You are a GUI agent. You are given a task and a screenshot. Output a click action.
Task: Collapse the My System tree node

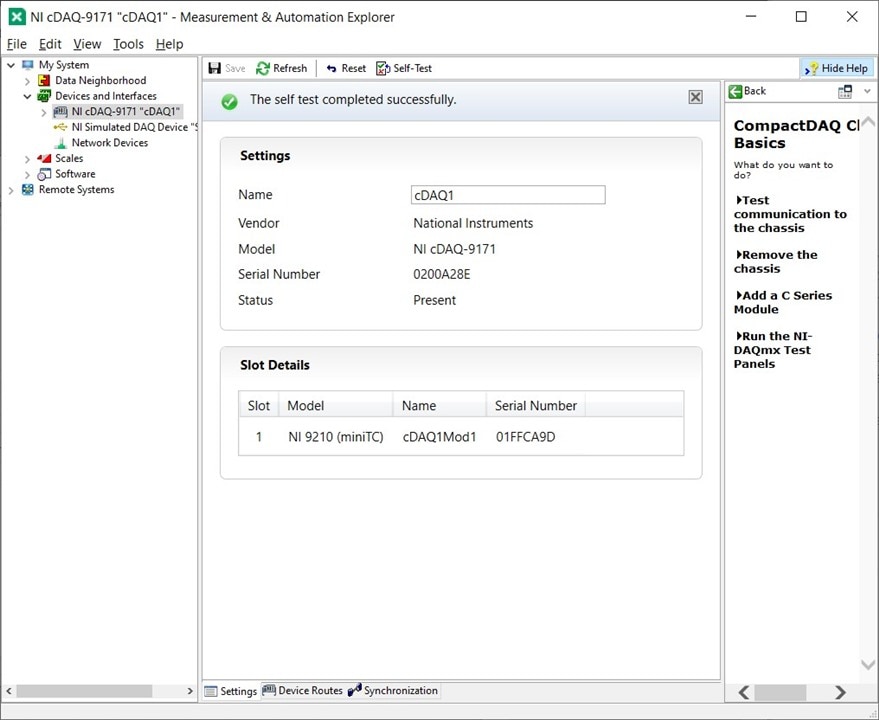tap(11, 65)
